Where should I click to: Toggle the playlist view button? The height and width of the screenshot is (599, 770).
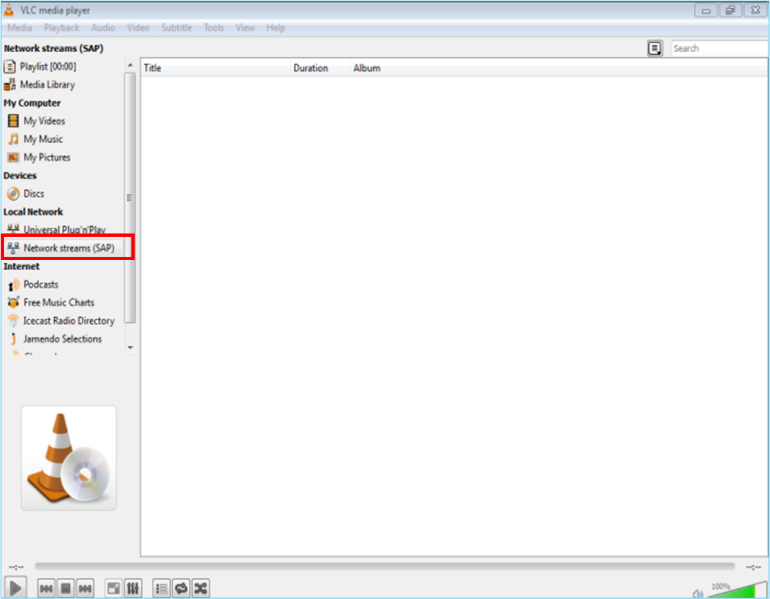click(161, 588)
